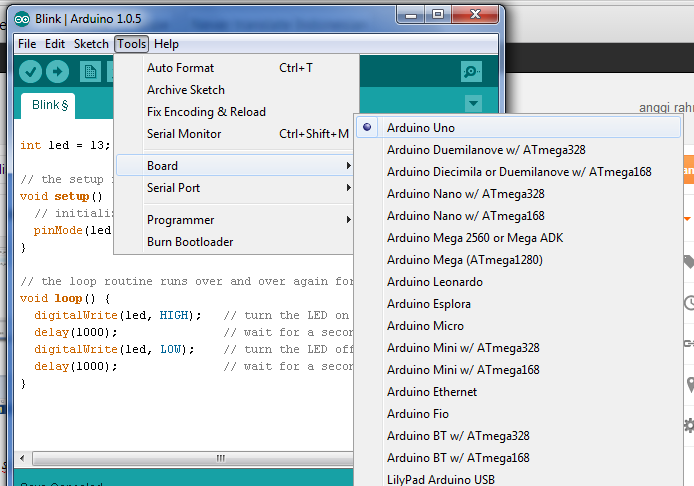Open tab menu dropdown arrow
This screenshot has width=694, height=486.
(x=473, y=104)
